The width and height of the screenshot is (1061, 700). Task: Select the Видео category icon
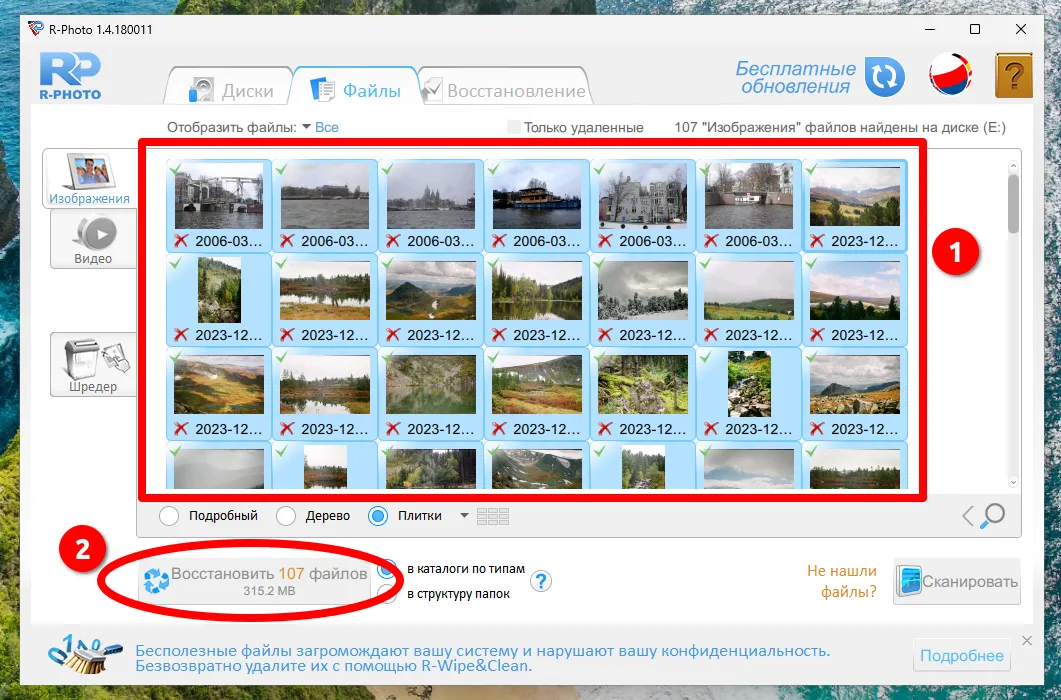[93, 240]
